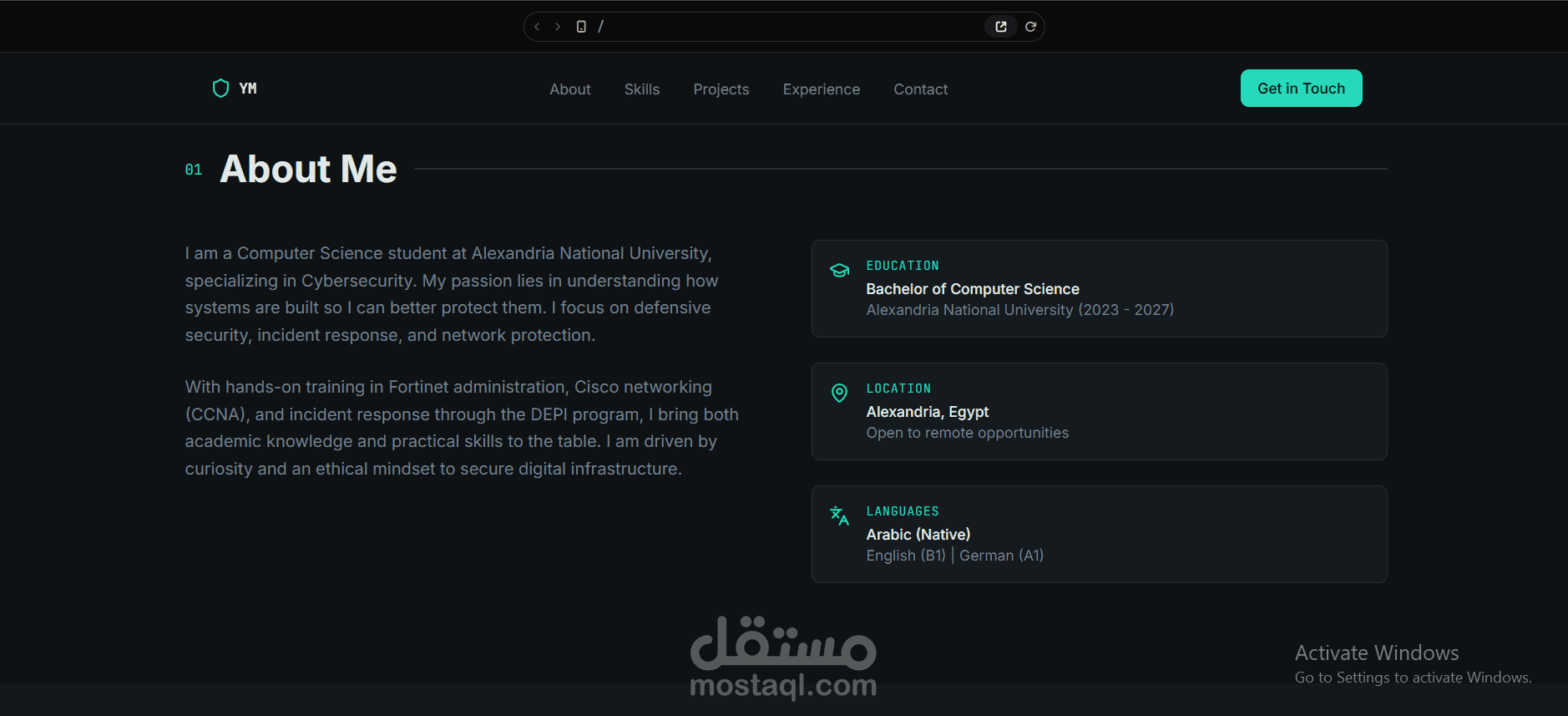Click the address bar URL field

coord(785,27)
